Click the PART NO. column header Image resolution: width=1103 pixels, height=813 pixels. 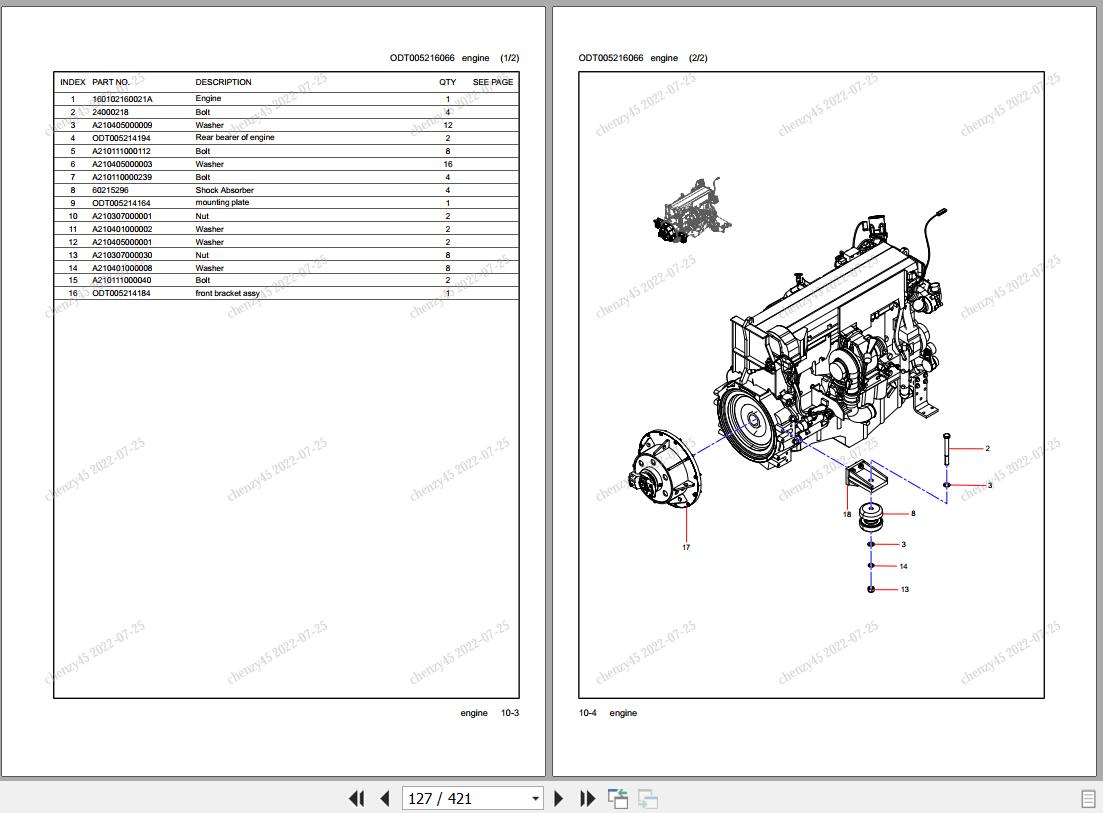point(111,82)
